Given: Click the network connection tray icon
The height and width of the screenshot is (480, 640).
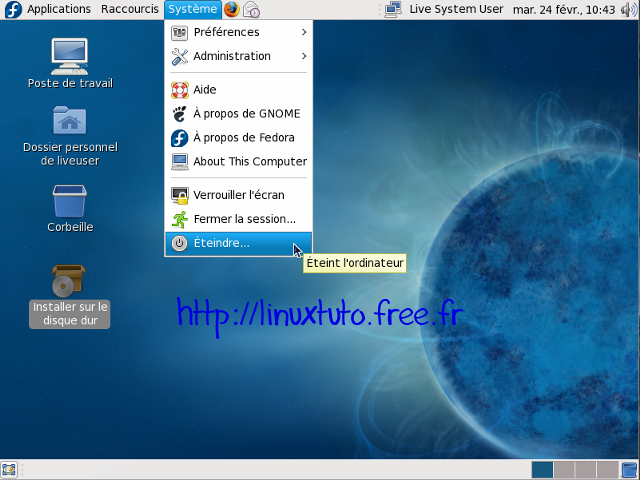Looking at the screenshot, I should 393,9.
